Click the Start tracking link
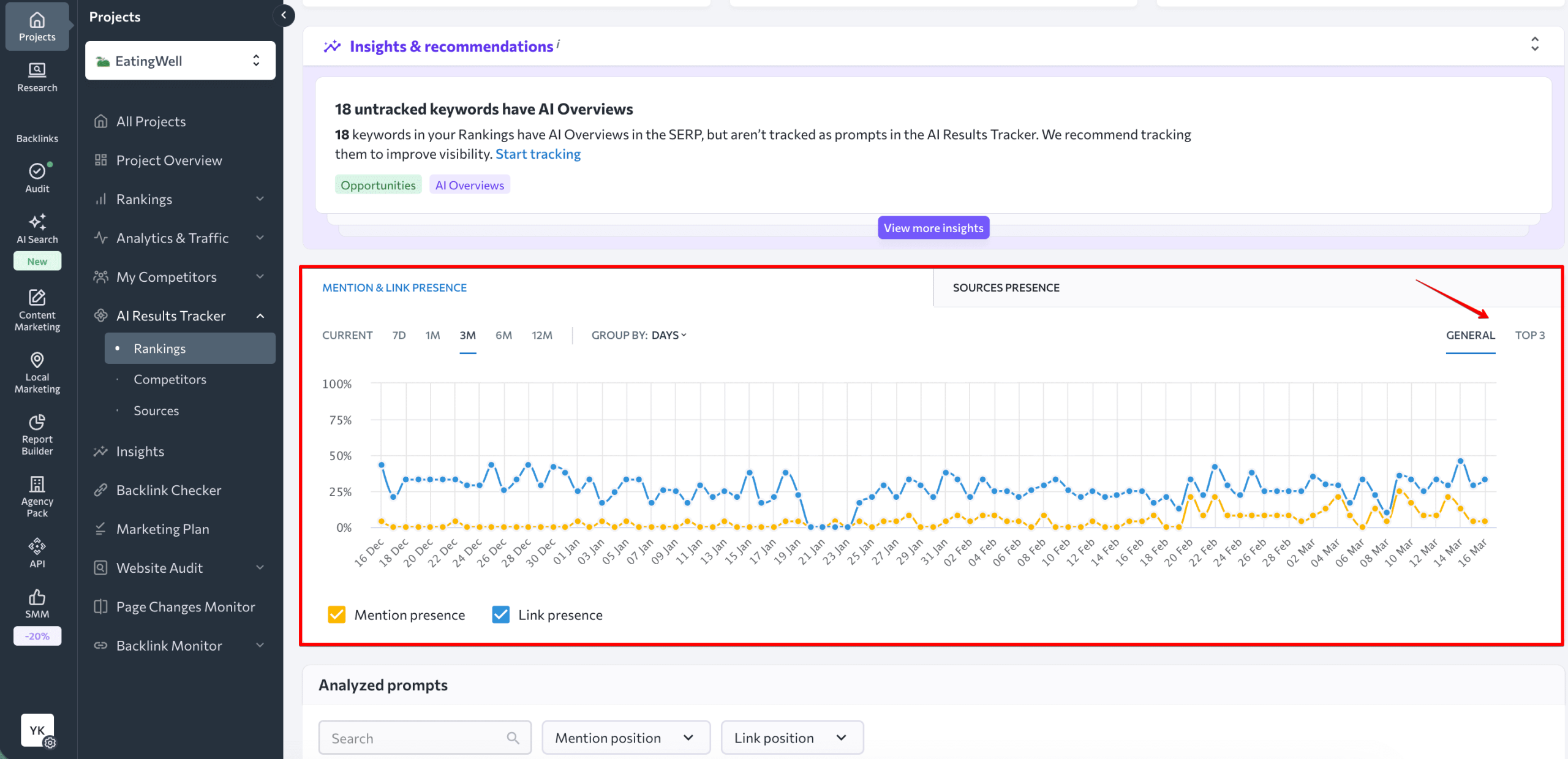The height and width of the screenshot is (759, 1568). pos(538,154)
